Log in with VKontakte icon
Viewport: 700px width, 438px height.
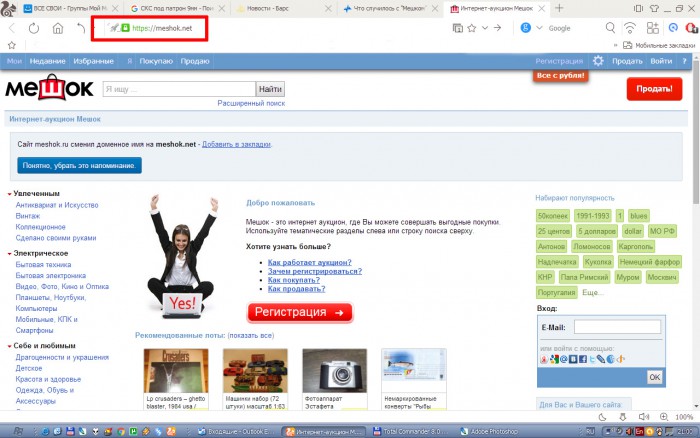pyautogui.click(x=573, y=359)
